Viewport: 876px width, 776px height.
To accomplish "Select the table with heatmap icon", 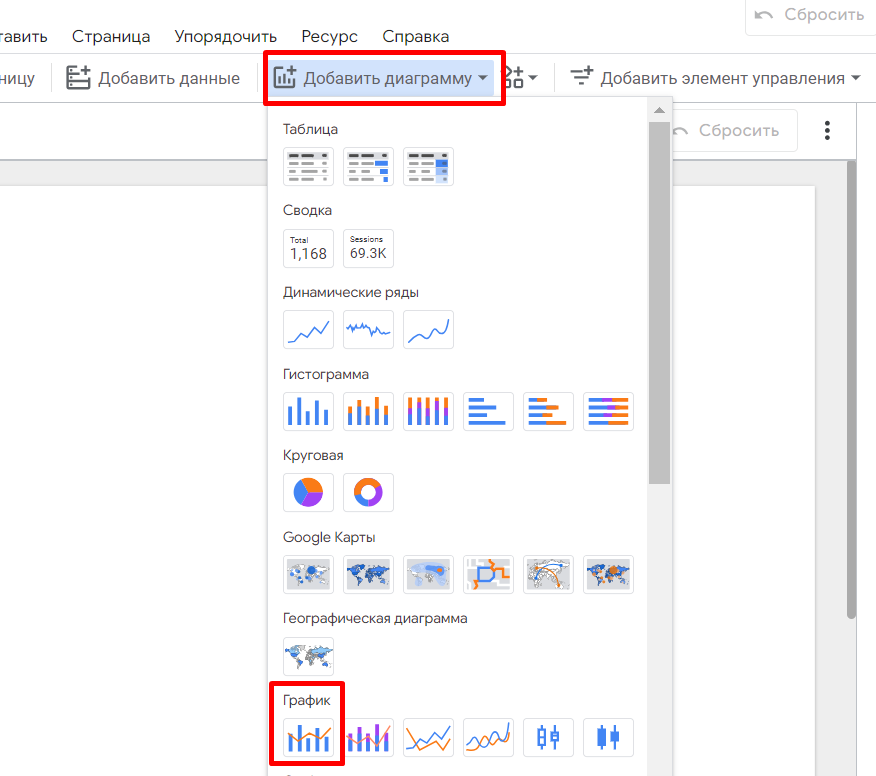I will [x=428, y=167].
